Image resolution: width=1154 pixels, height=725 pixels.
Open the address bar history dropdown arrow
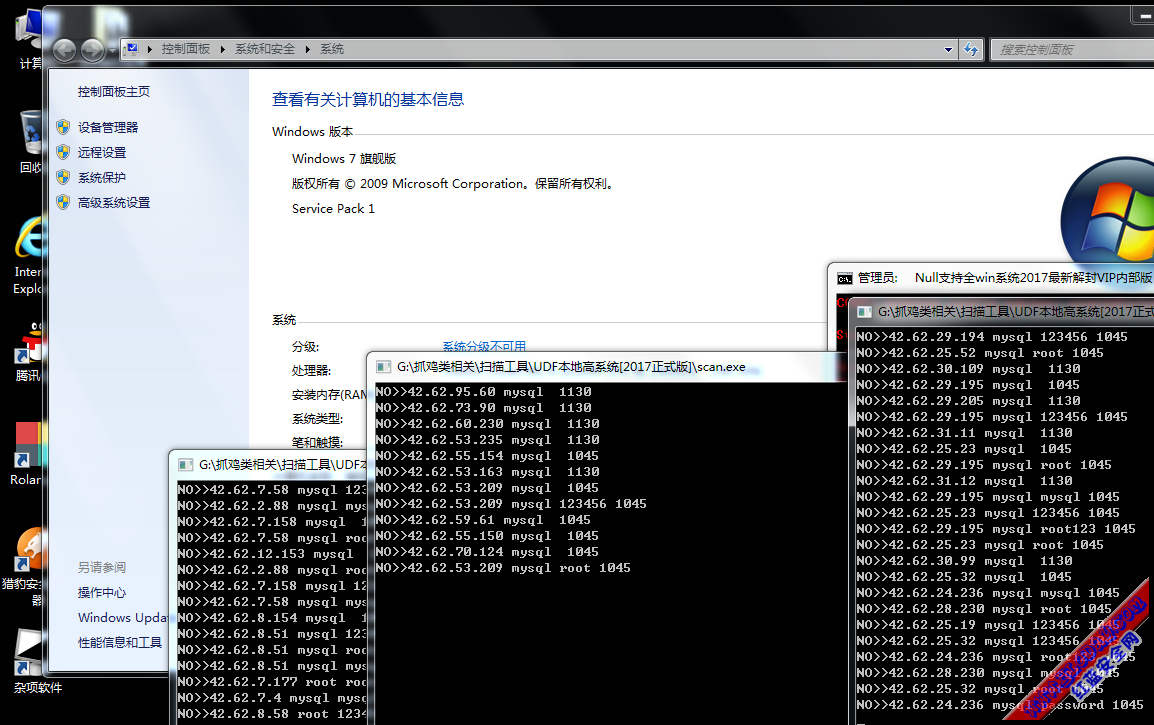tap(948, 49)
